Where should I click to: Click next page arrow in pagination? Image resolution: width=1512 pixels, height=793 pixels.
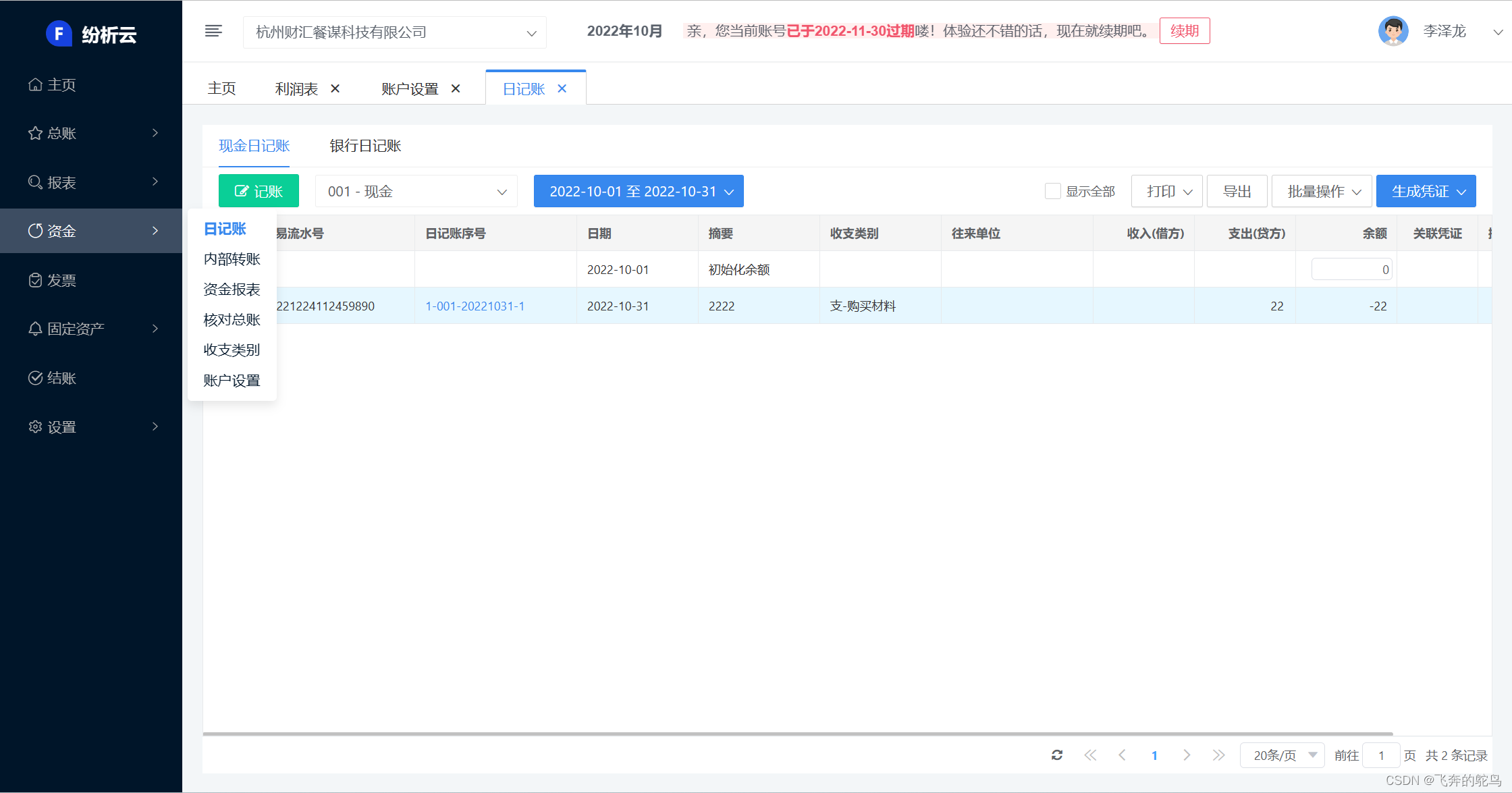1187,755
